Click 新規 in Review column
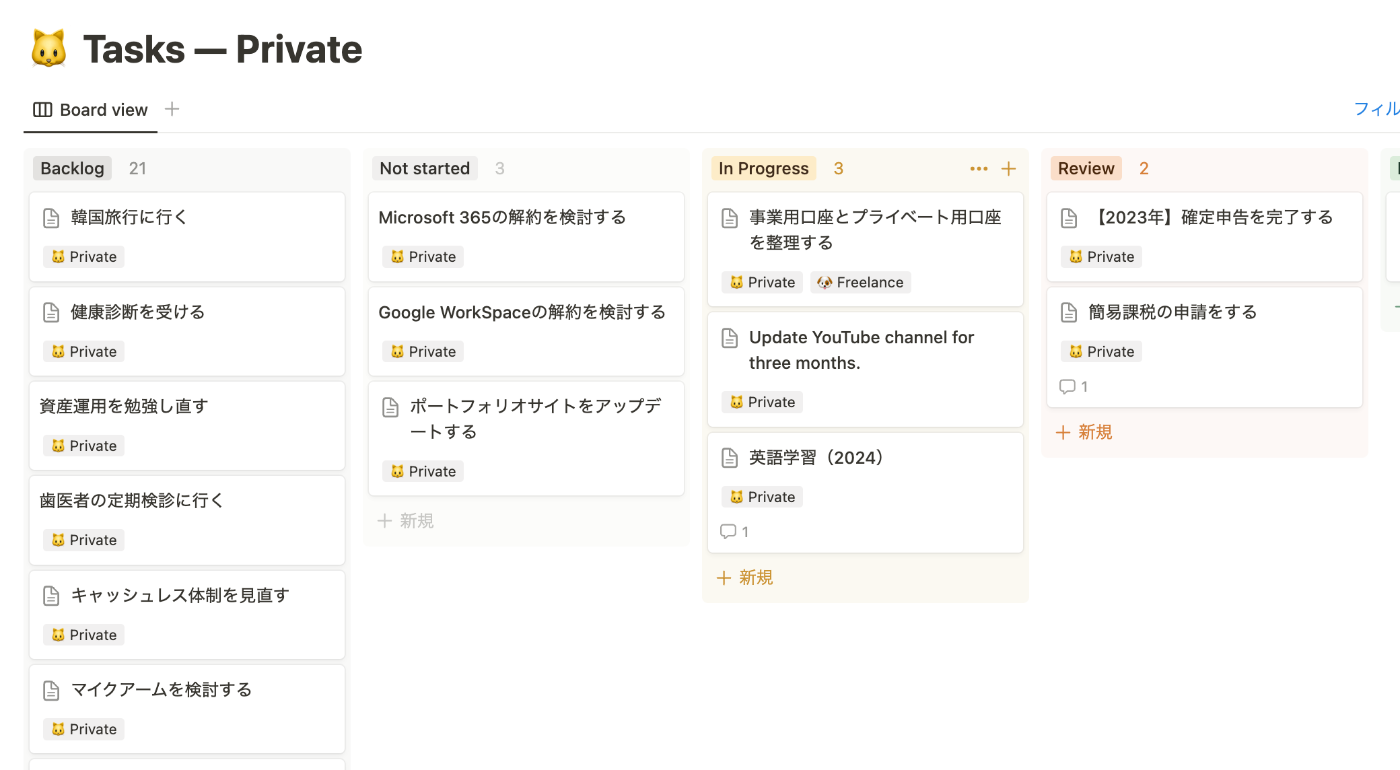Image resolution: width=1400 pixels, height=770 pixels. [1084, 433]
